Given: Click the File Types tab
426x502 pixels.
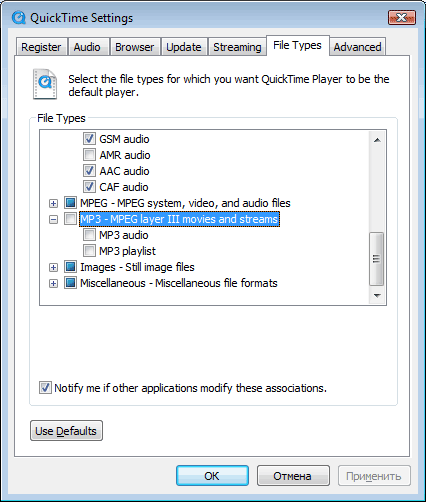Looking at the screenshot, I should (x=297, y=45).
